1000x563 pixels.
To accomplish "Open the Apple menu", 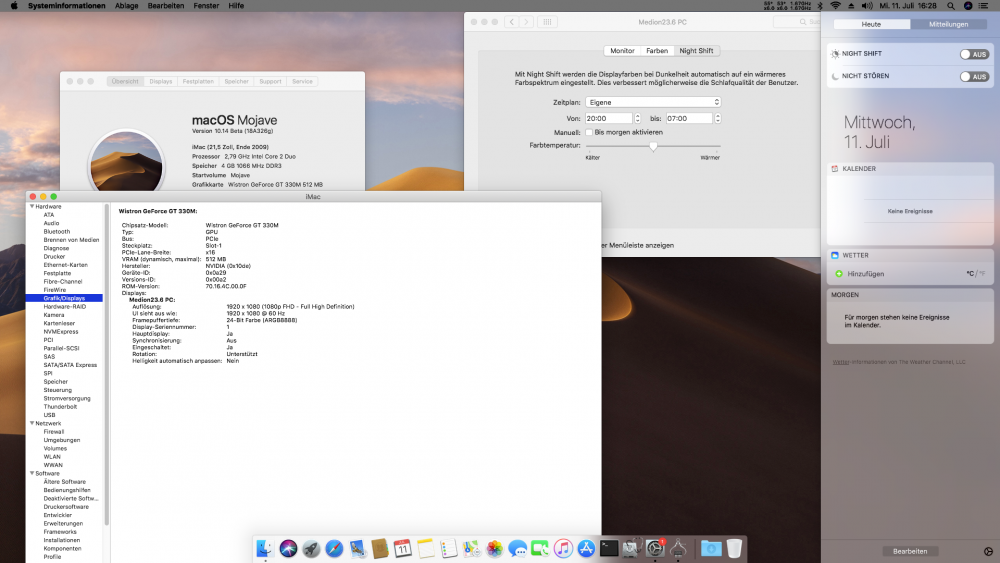I will [13, 6].
